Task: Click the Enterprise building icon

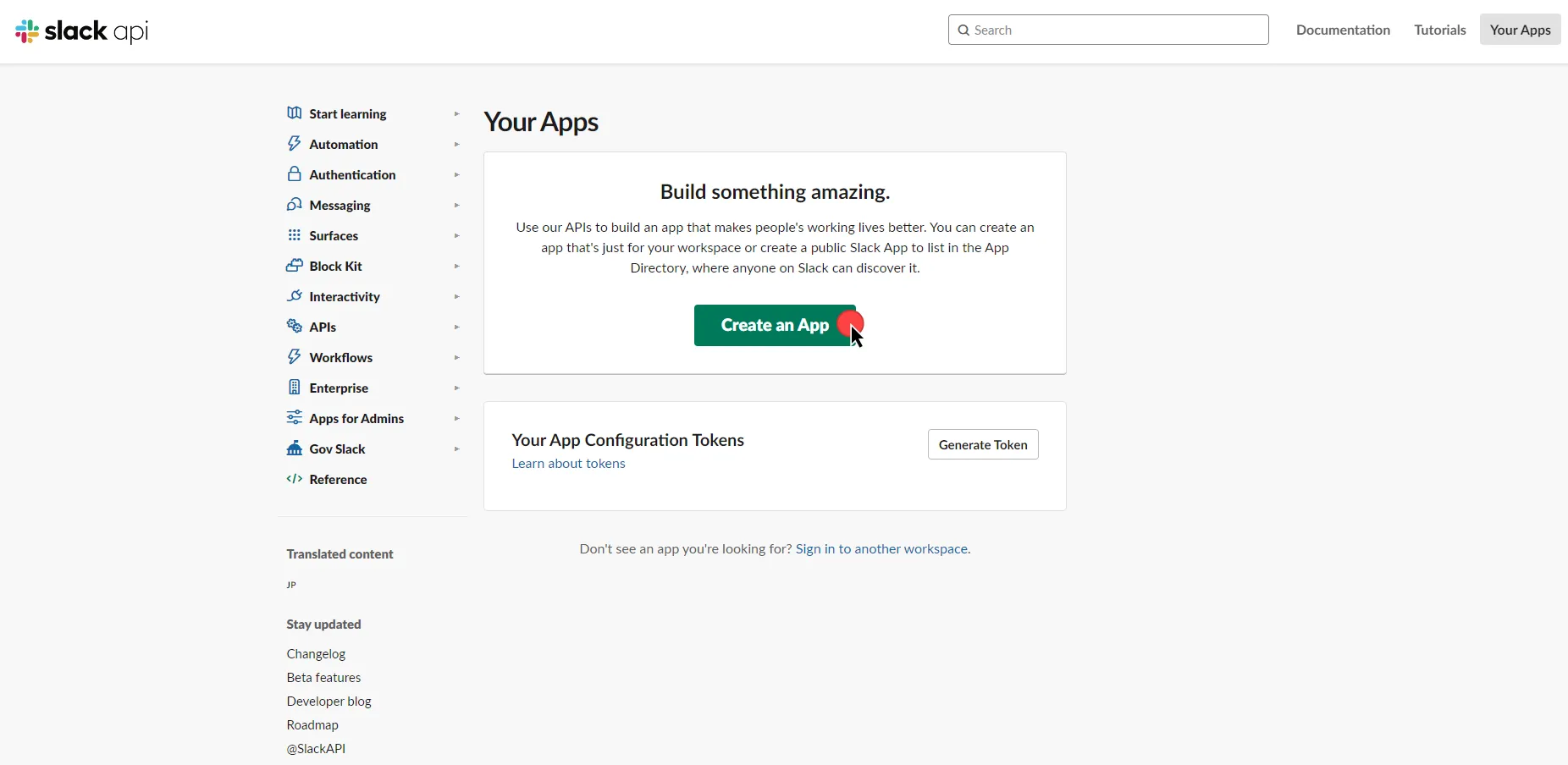Action: [x=294, y=388]
